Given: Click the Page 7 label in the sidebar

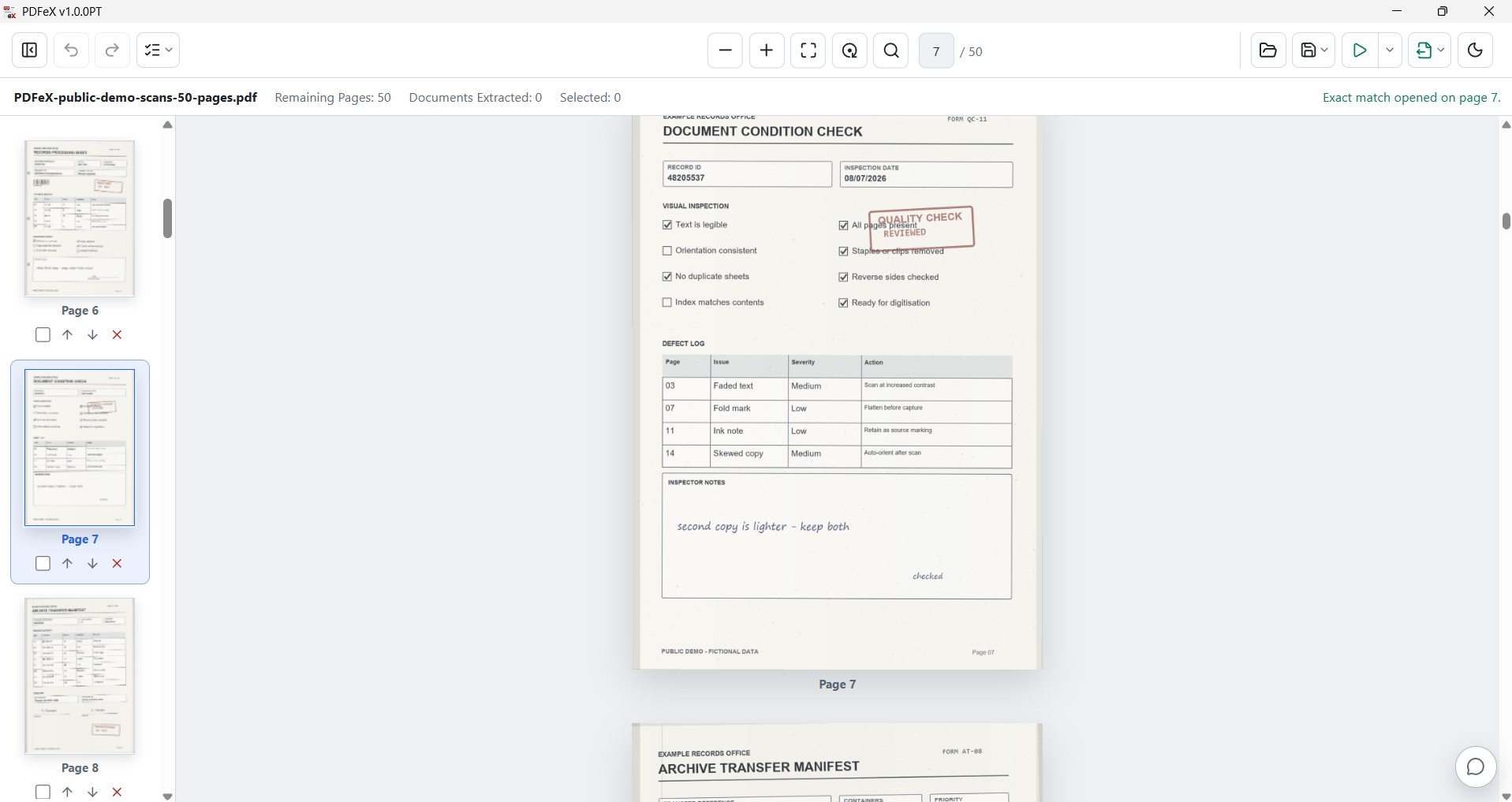Looking at the screenshot, I should pyautogui.click(x=80, y=539).
